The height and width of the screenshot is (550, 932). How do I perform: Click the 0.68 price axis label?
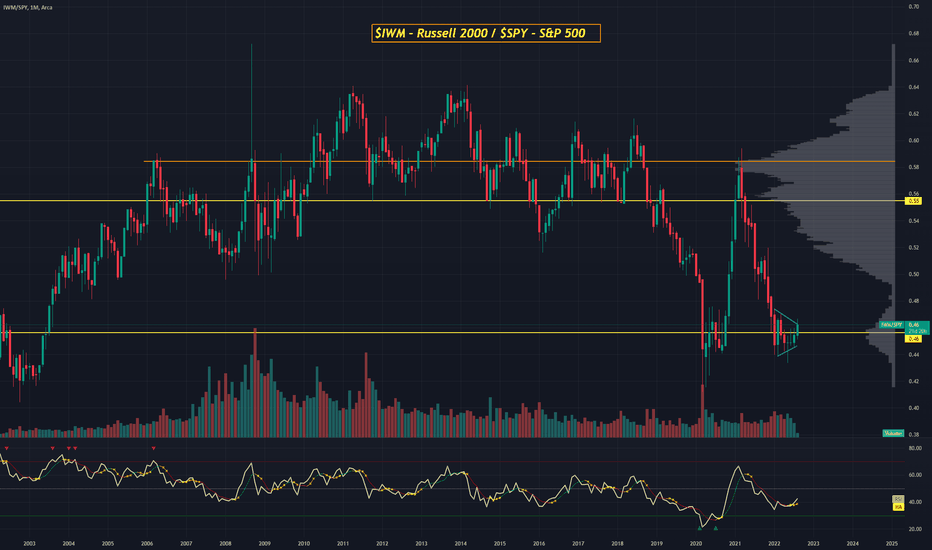(914, 33)
